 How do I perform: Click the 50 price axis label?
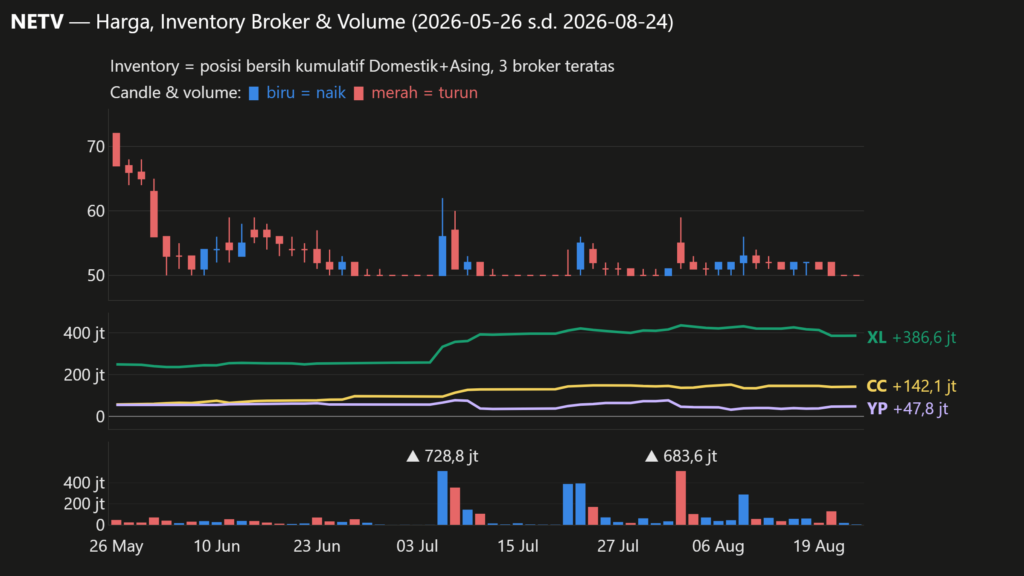pyautogui.click(x=95, y=276)
